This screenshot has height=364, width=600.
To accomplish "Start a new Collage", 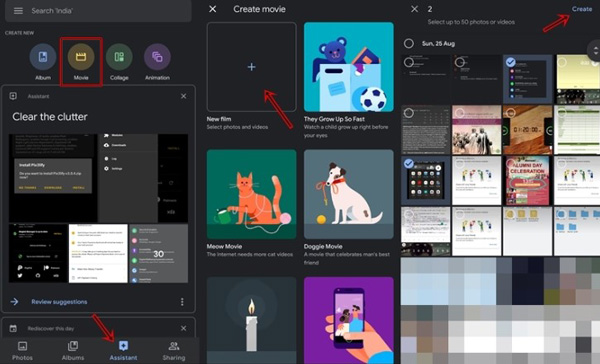I will [x=119, y=57].
